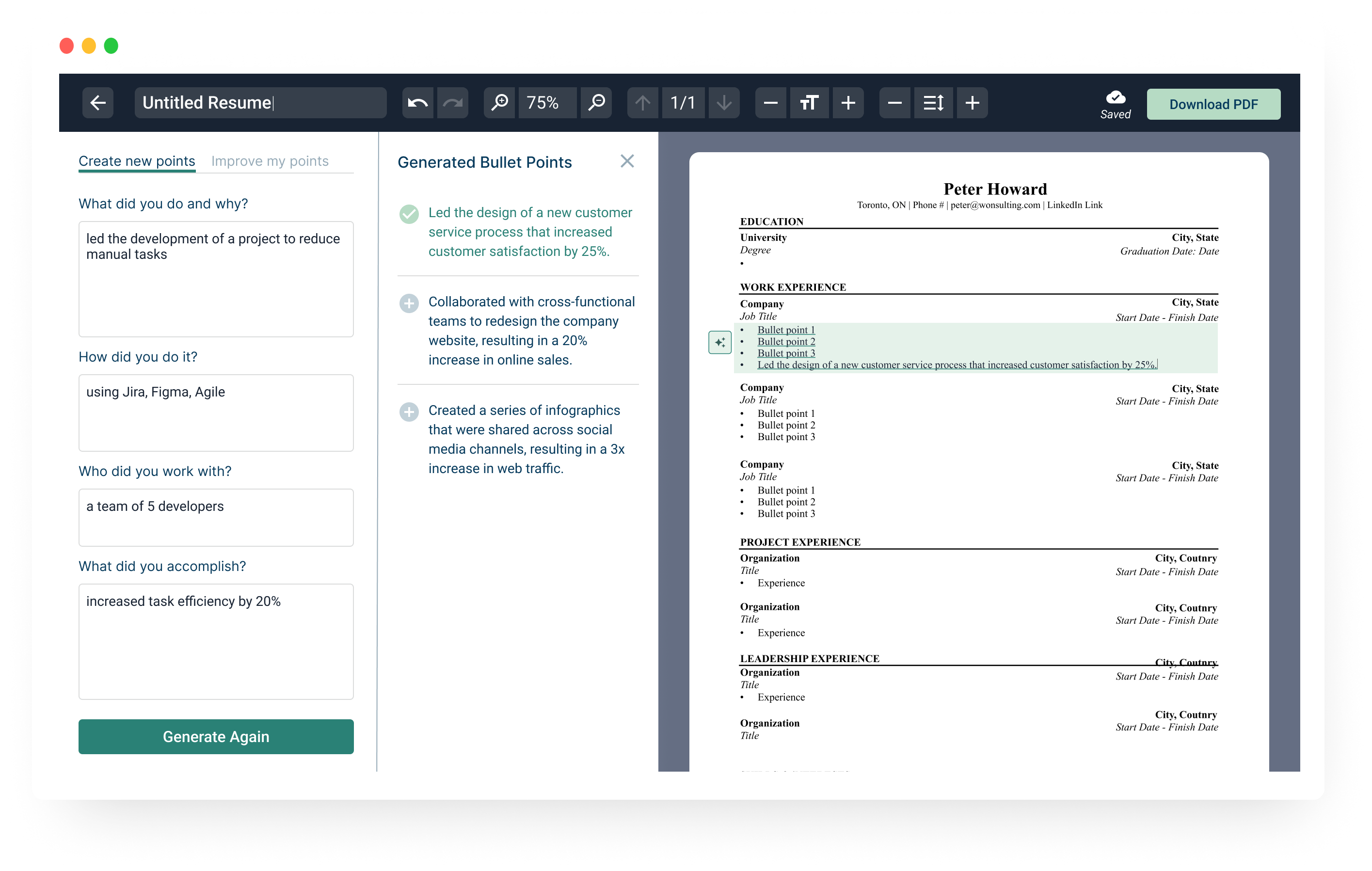
Task: Click the Saved cloud sync icon
Action: coord(1115,98)
